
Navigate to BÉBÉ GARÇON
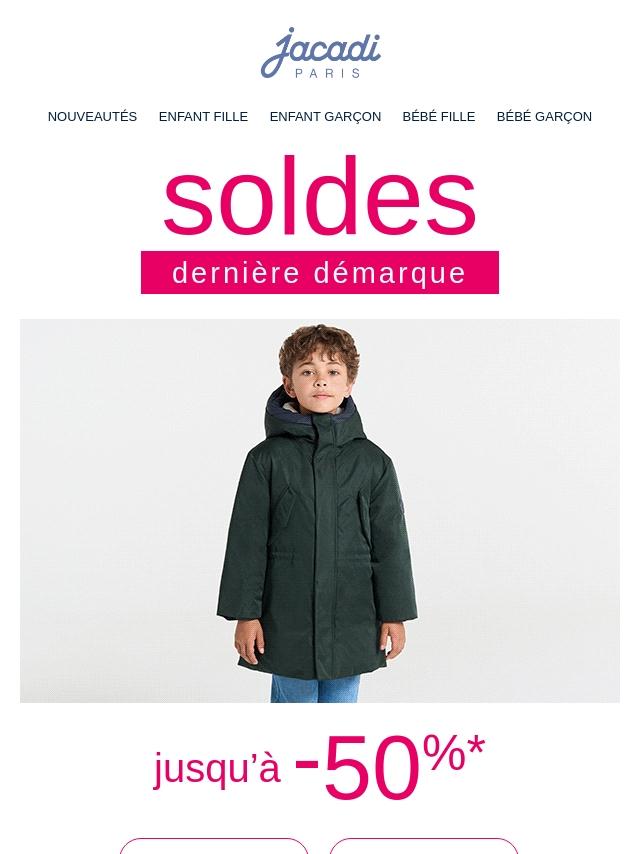pos(544,117)
